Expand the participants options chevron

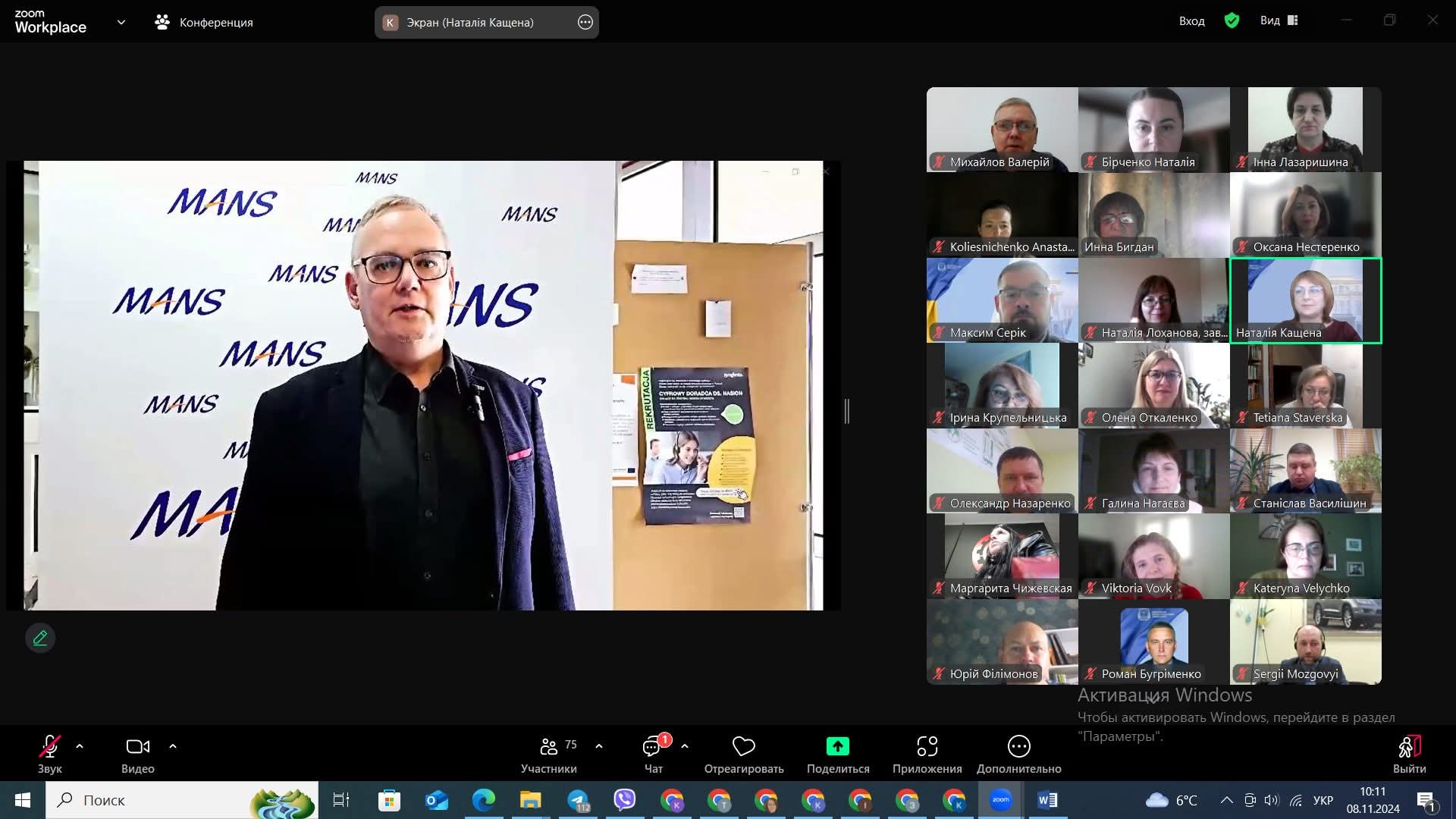pos(599,746)
